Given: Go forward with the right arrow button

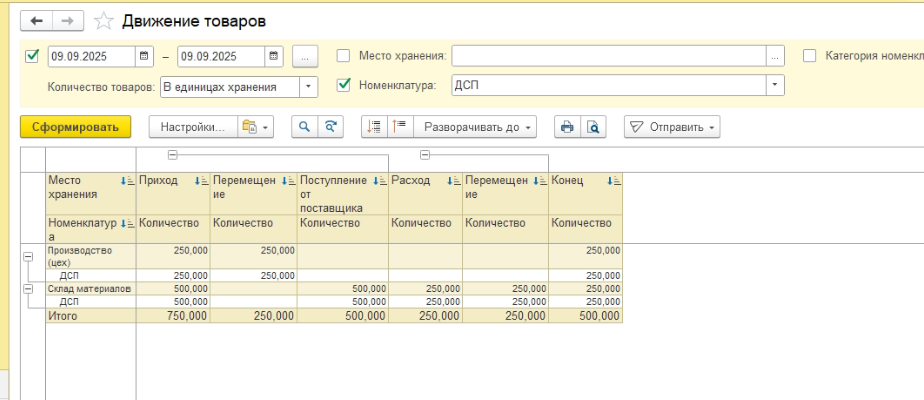Looking at the screenshot, I should point(68,21).
